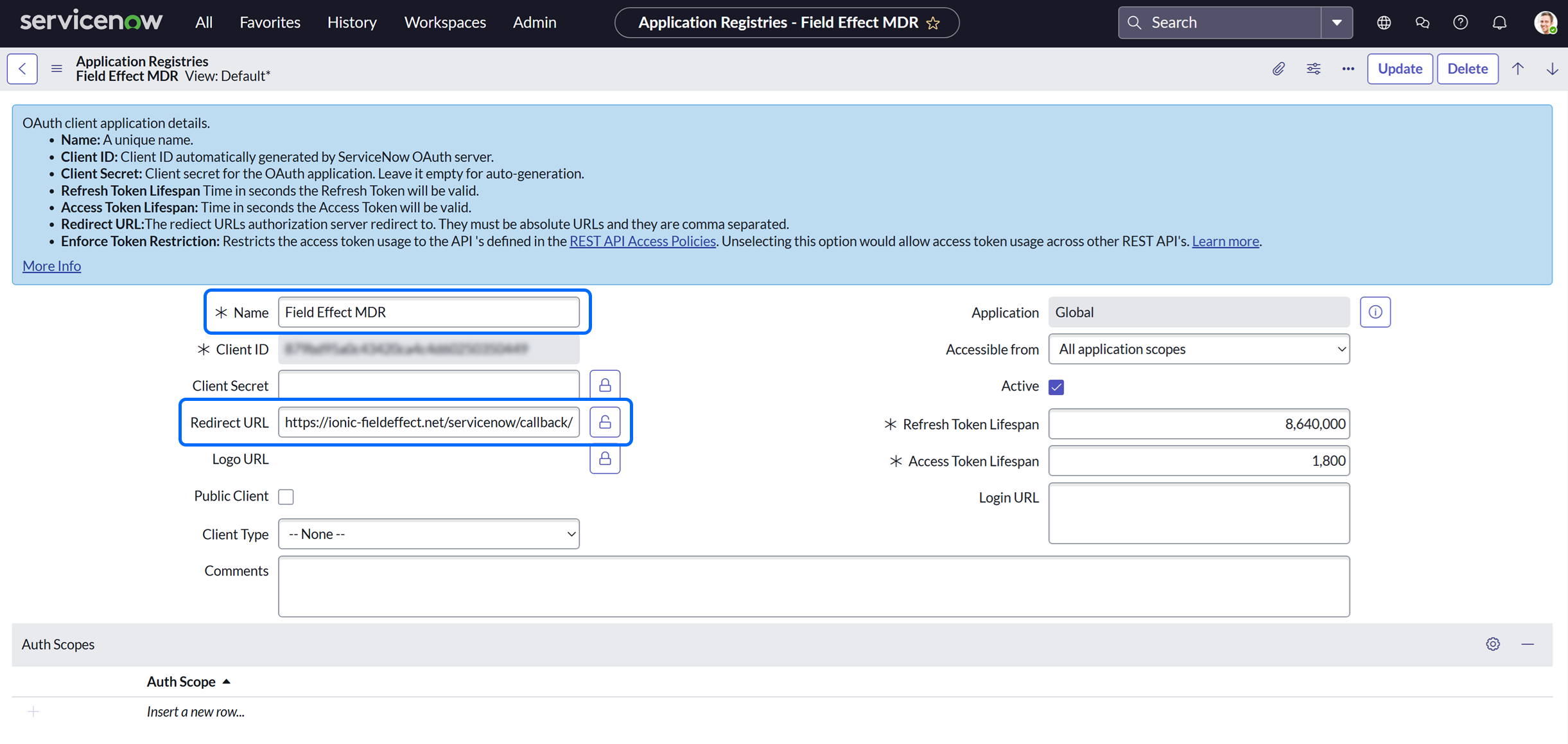Image resolution: width=1568 pixels, height=744 pixels.
Task: Star this record as a favorite
Action: [x=934, y=23]
